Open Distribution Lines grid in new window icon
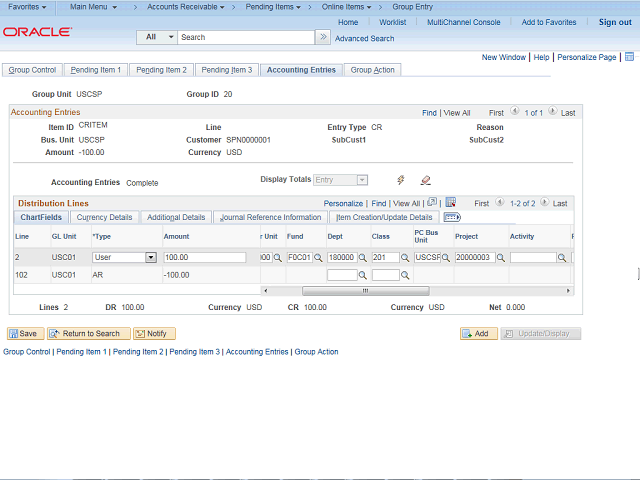The width and height of the screenshot is (640, 480). tap(432, 202)
